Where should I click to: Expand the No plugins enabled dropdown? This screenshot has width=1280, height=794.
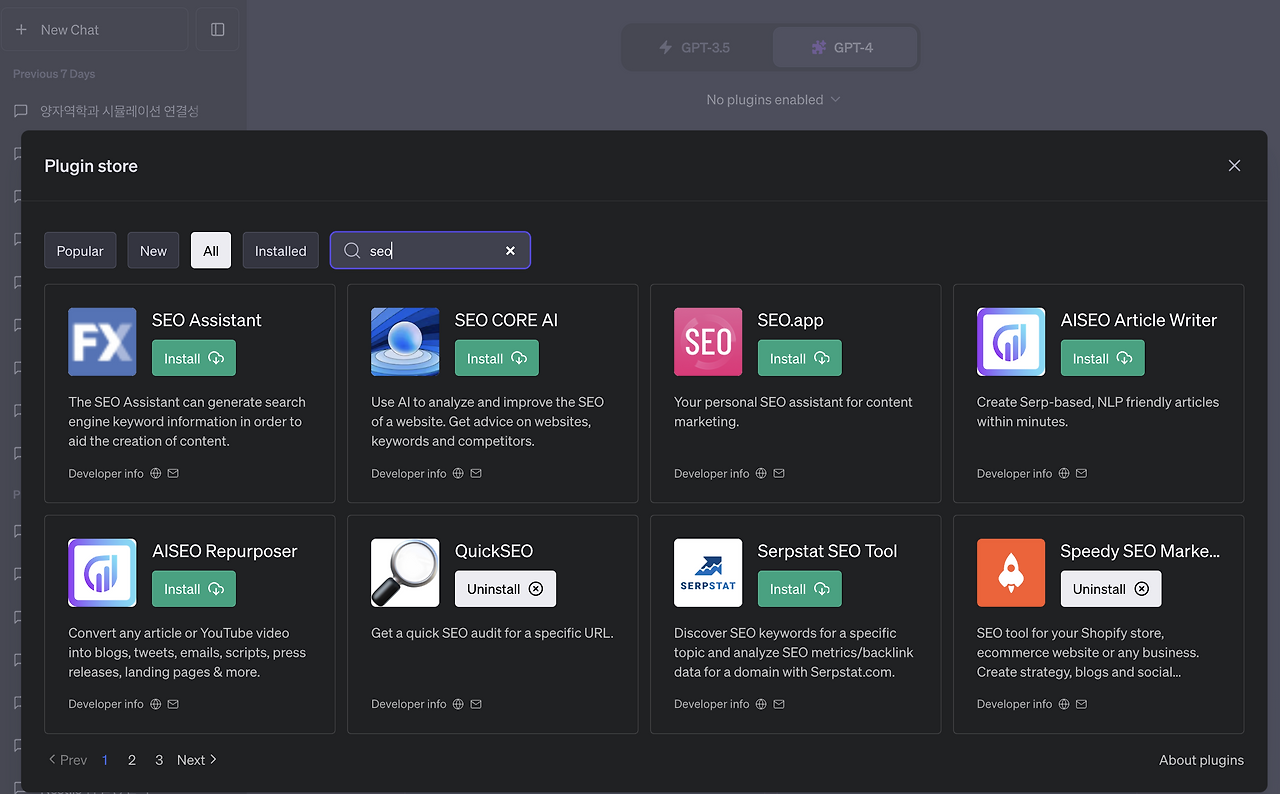[774, 100]
